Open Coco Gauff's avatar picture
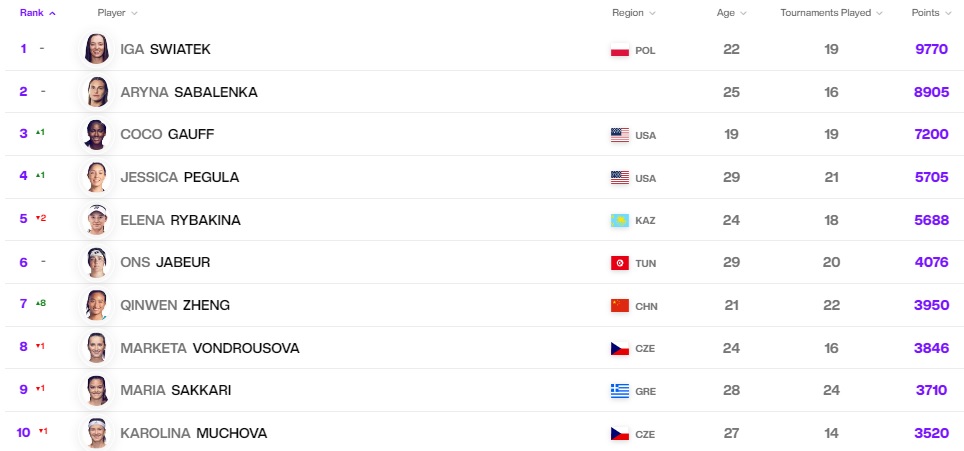 tap(97, 135)
